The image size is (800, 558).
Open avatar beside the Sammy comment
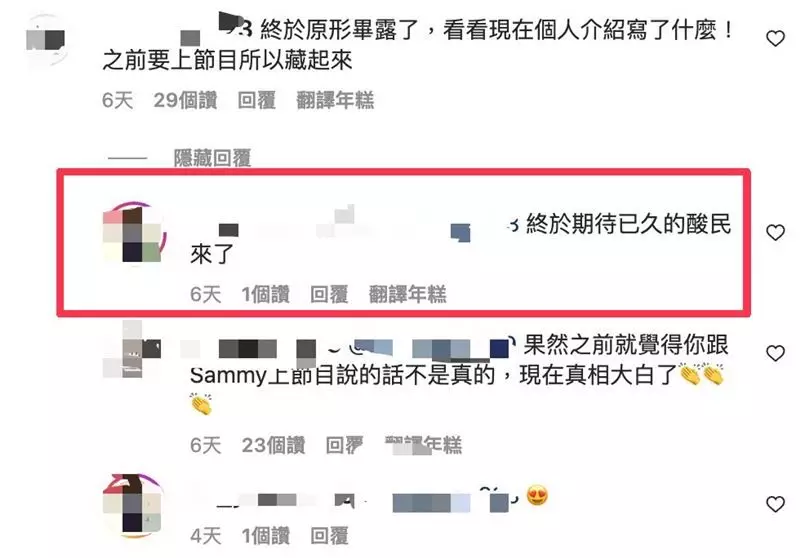(132, 350)
